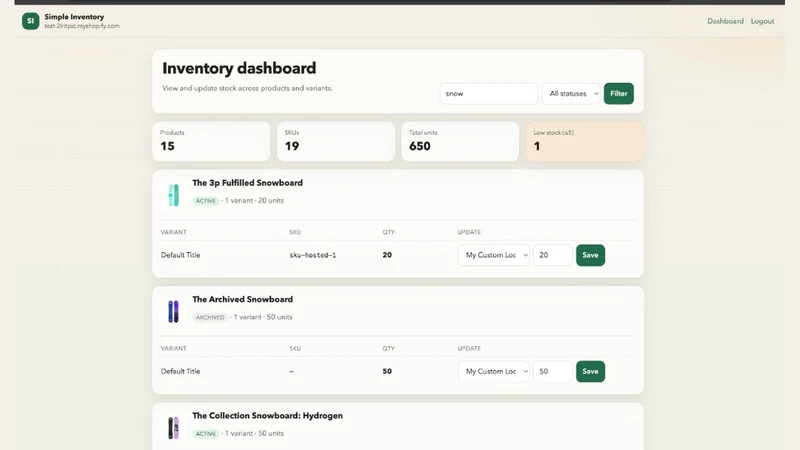Select the Total units 650 card
This screenshot has width=800, height=450.
460,141
